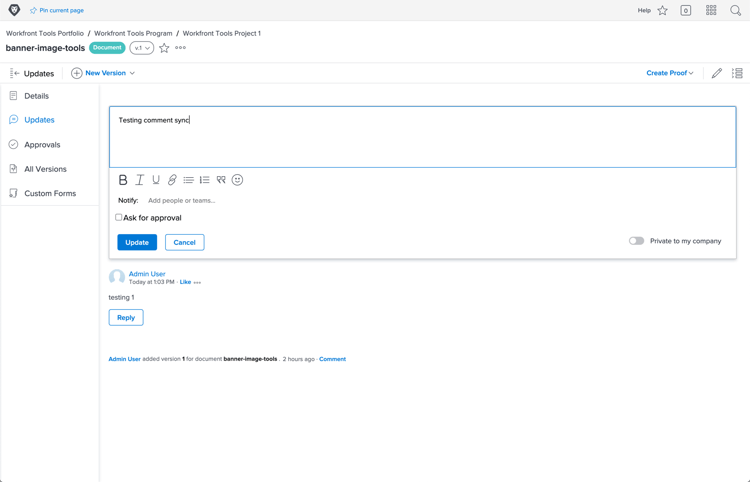750x482 pixels.
Task: Open the v.1 version dropdown
Action: pos(142,48)
